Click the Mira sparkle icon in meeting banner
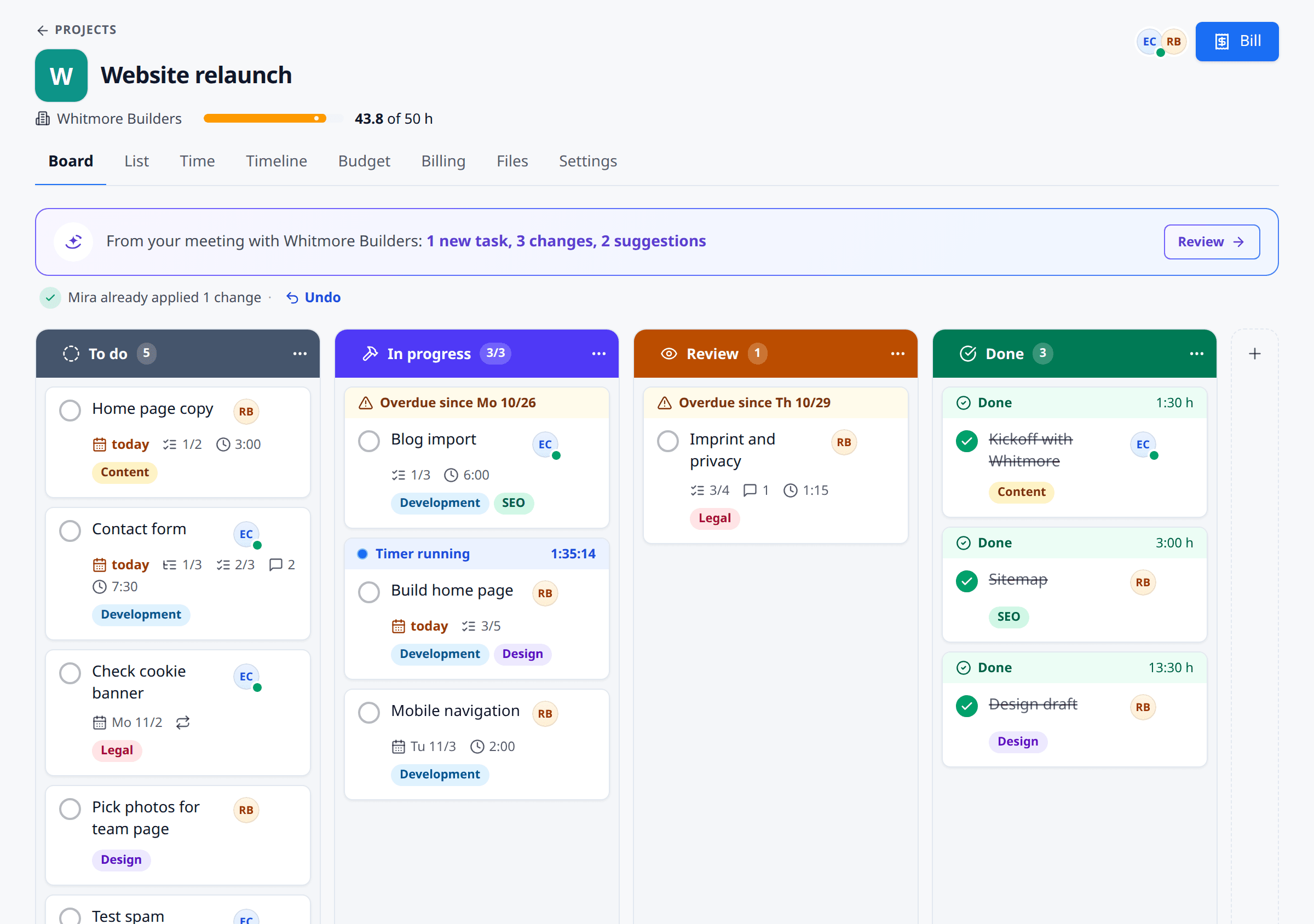Screen dimensions: 1314x924 73,241
